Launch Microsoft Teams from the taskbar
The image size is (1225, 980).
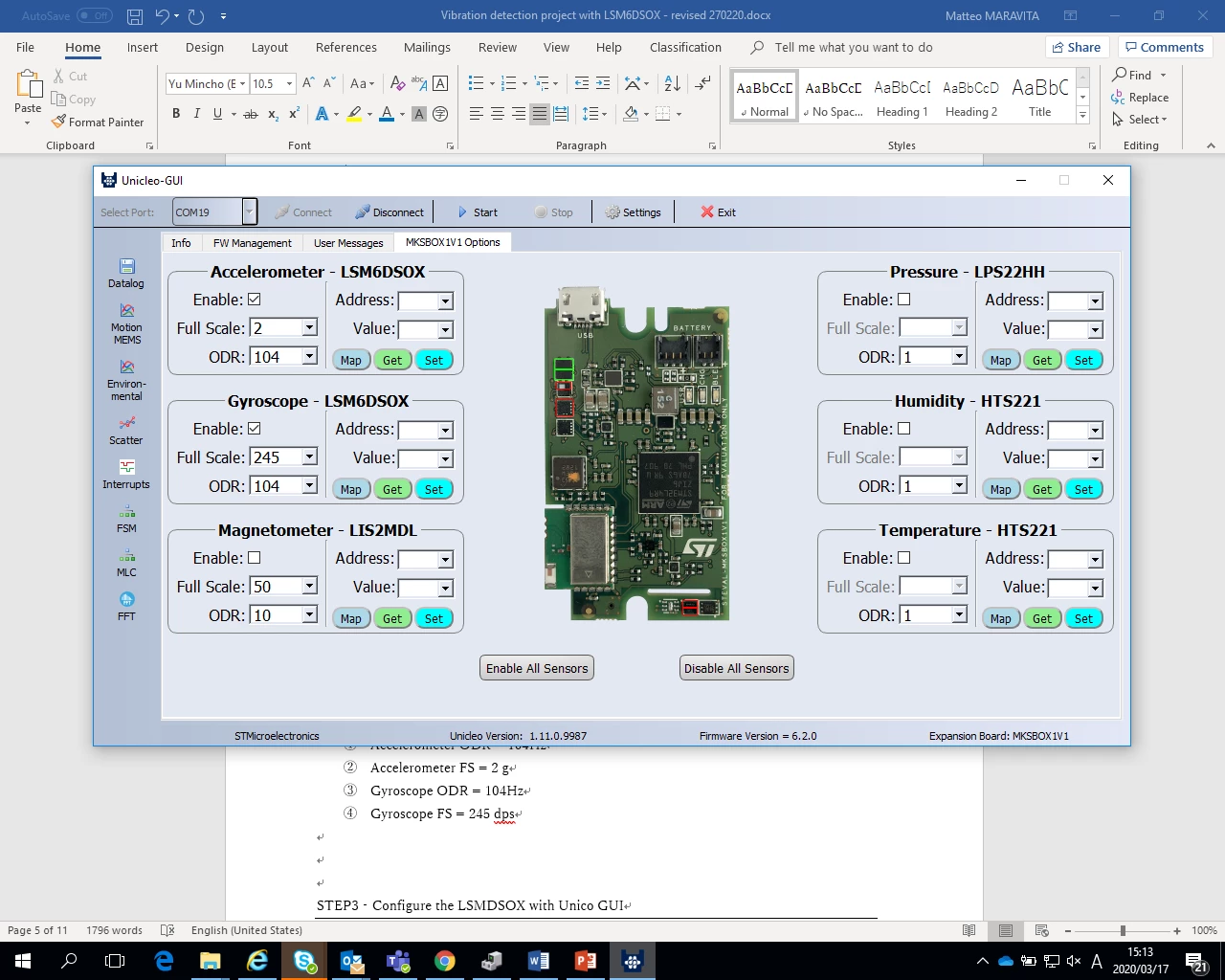pos(398,961)
